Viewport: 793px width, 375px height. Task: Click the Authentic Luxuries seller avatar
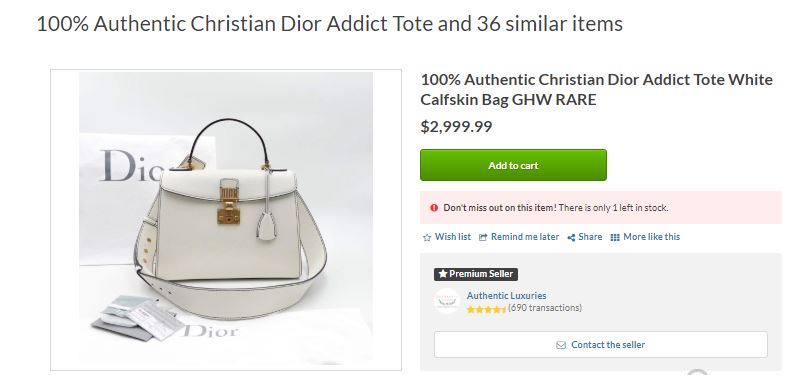pyautogui.click(x=447, y=301)
